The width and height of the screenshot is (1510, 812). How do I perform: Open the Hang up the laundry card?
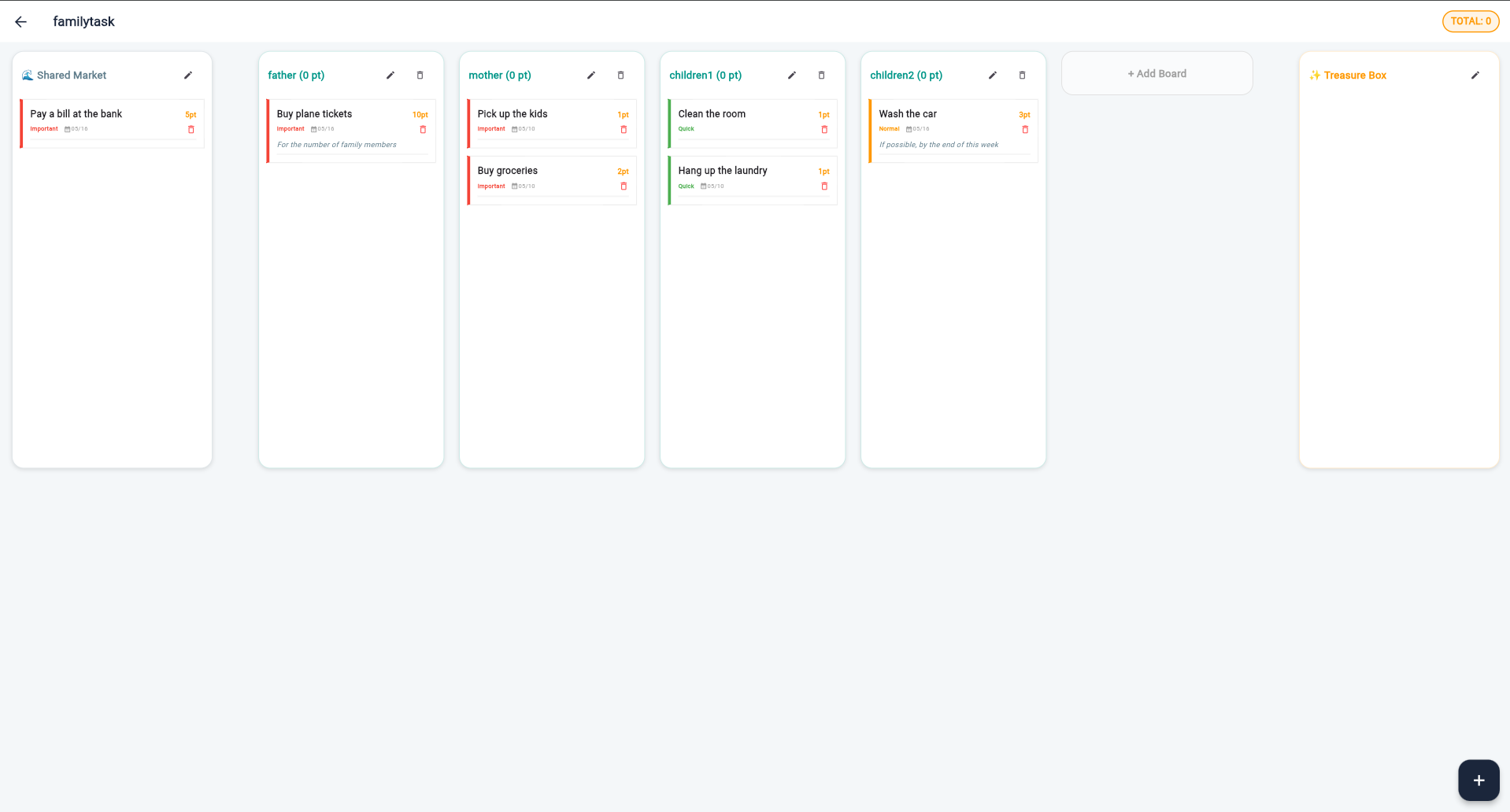[753, 180]
